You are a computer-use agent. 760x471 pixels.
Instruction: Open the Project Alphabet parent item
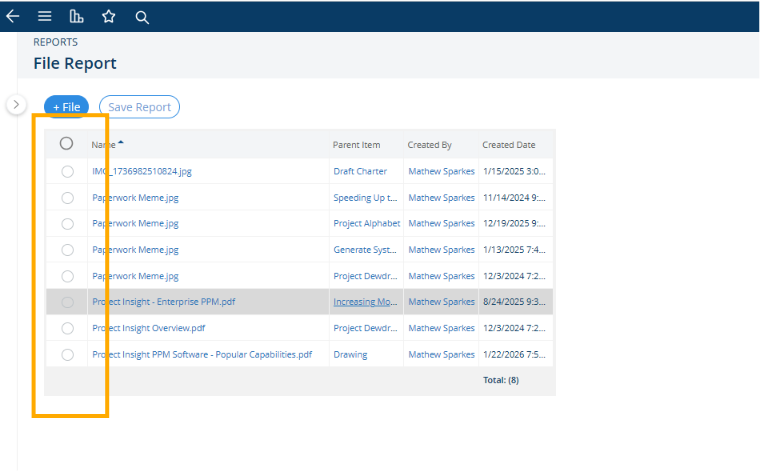[x=367, y=223]
